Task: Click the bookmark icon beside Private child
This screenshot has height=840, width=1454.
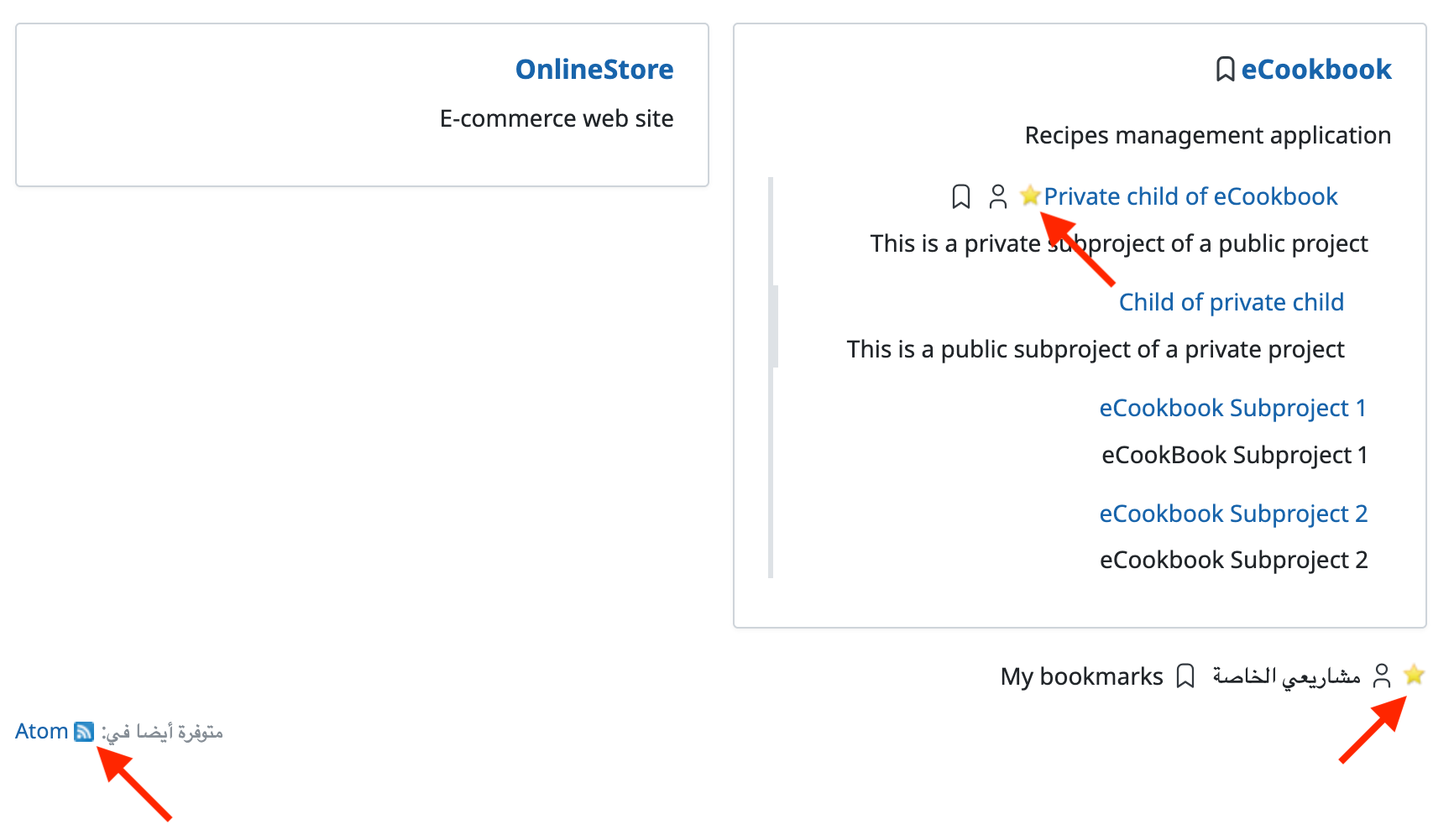Action: pyautogui.click(x=961, y=196)
